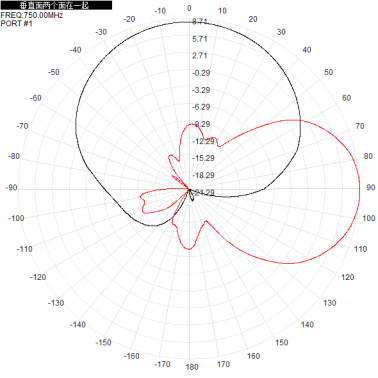Click the 8.71 radial gain label
The image size is (378, 378).
[200, 22]
